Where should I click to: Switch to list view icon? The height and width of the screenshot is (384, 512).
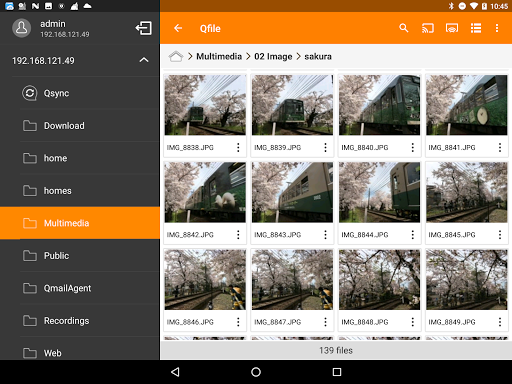(x=476, y=28)
